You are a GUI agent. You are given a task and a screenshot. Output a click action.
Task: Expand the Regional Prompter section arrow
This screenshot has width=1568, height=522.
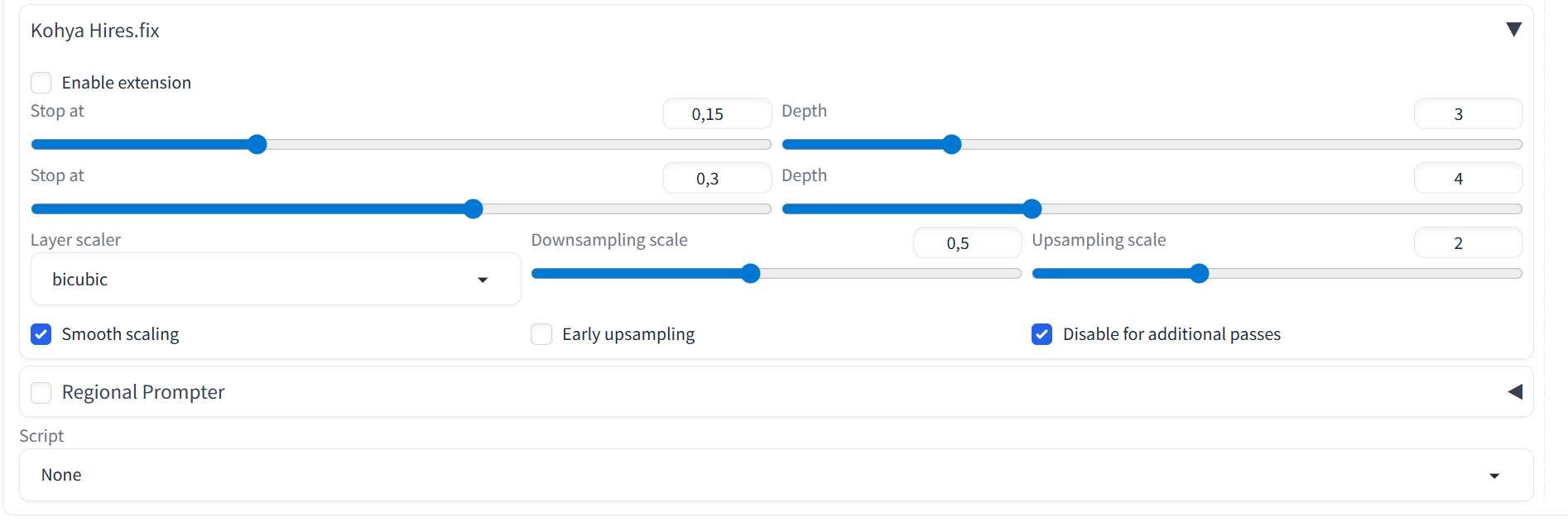pyautogui.click(x=1514, y=392)
